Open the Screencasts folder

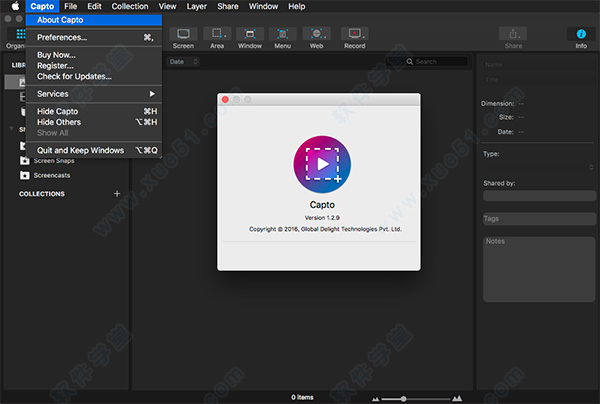pyautogui.click(x=45, y=175)
